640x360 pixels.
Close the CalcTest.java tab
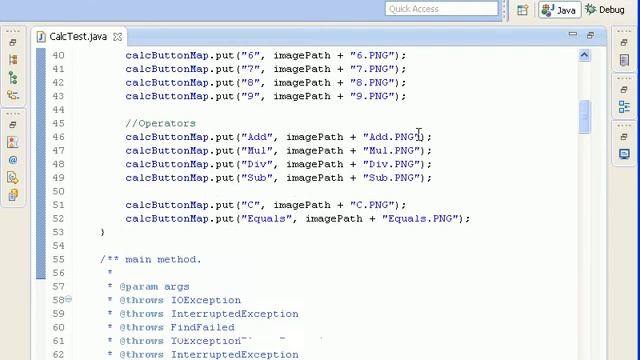118,37
